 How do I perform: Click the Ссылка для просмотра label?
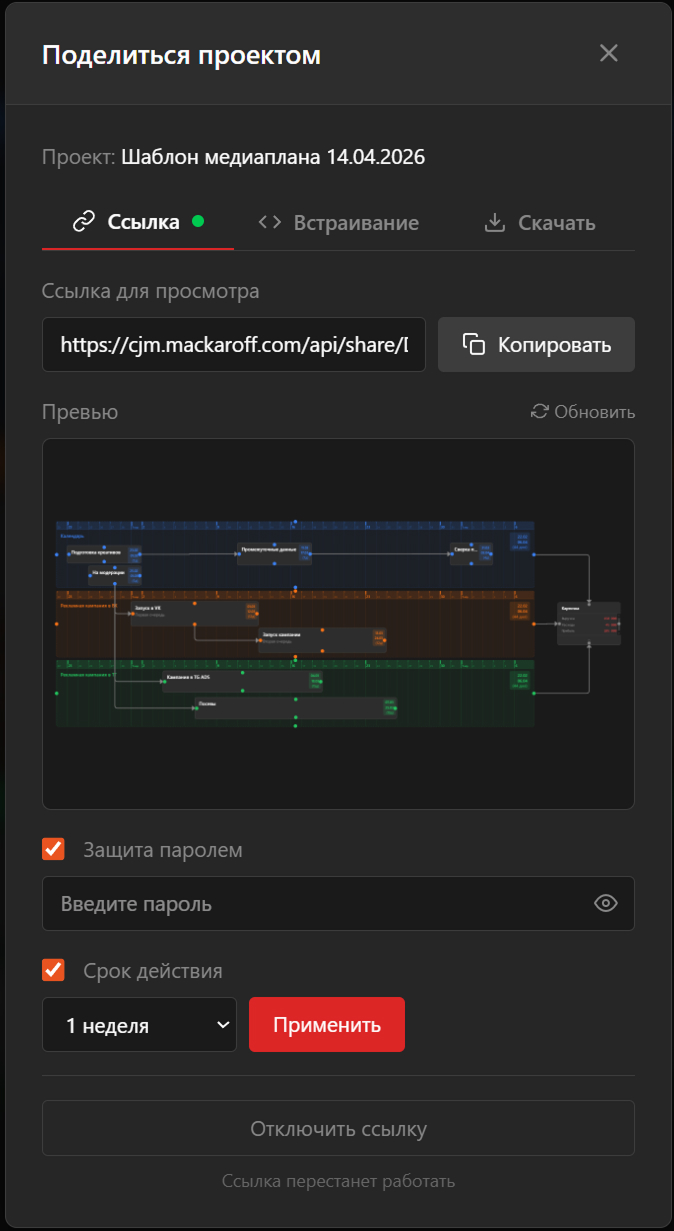[151, 291]
